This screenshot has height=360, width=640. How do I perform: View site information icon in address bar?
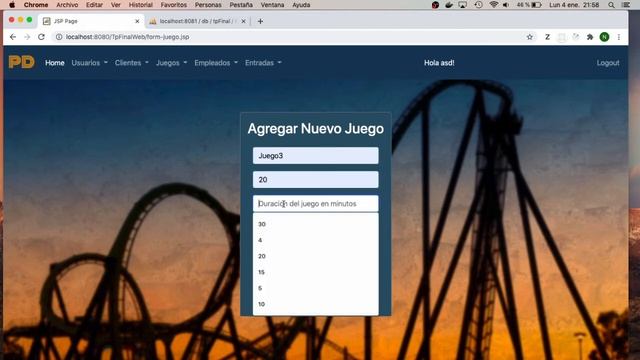pyautogui.click(x=59, y=37)
